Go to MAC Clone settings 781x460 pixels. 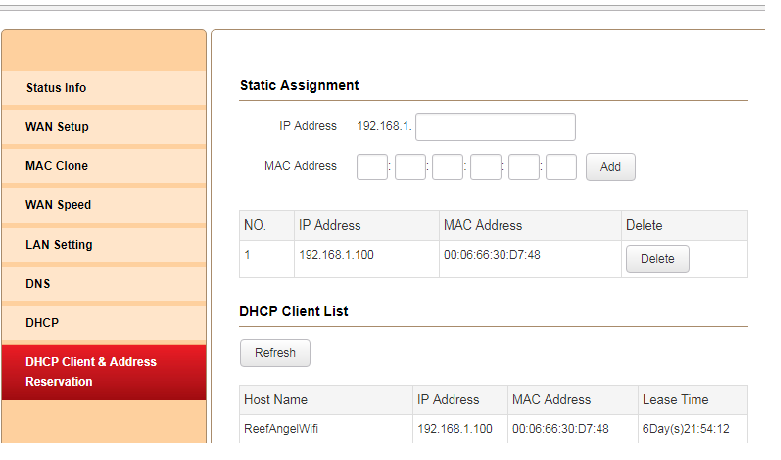click(104, 166)
